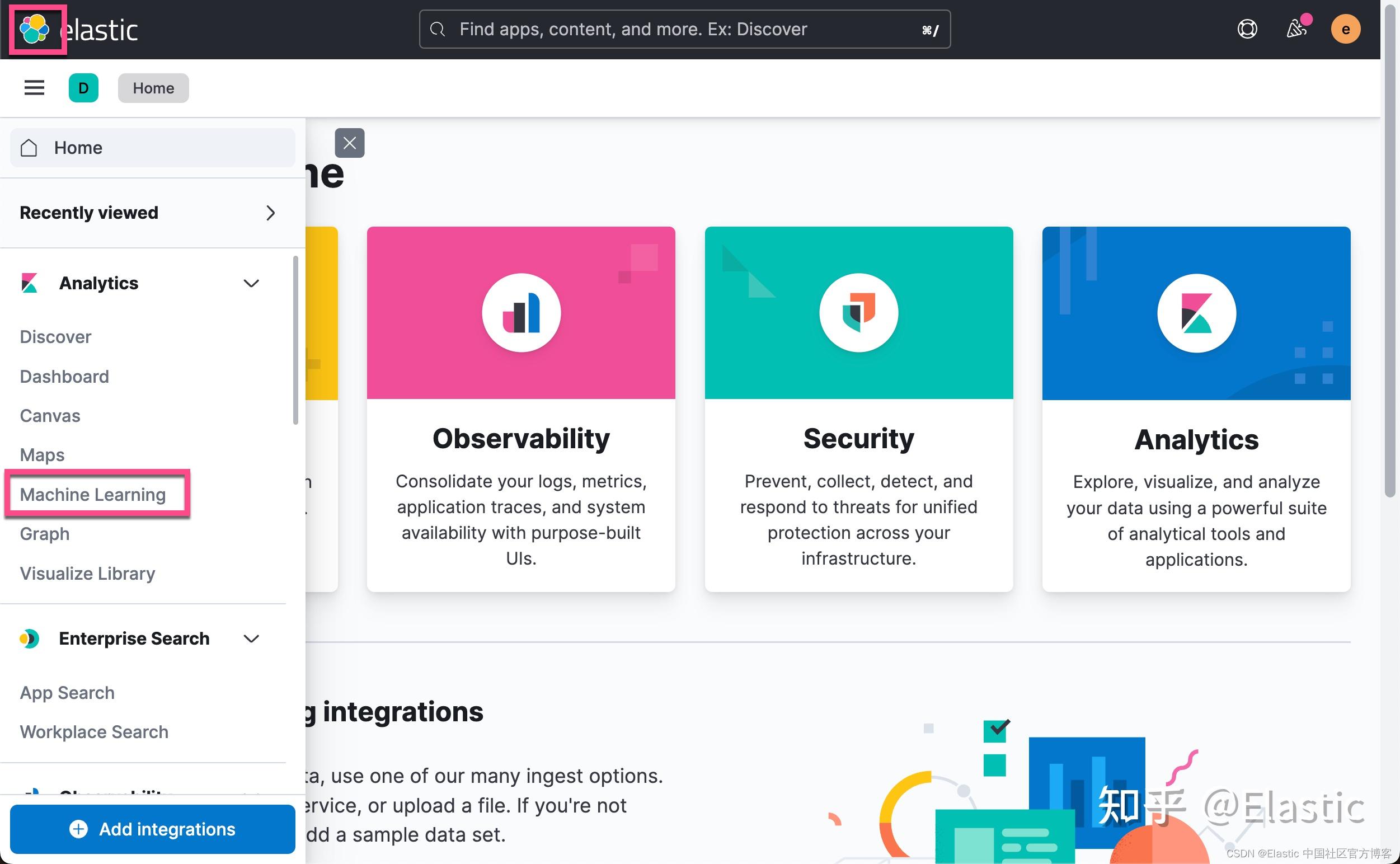
Task: Open the help menu in the top bar
Action: [x=1247, y=29]
